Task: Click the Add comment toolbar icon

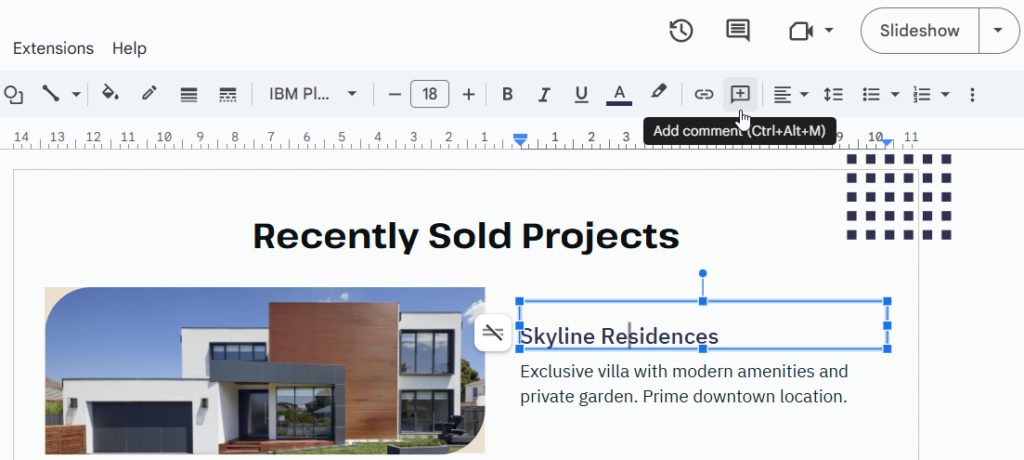Action: (740, 94)
